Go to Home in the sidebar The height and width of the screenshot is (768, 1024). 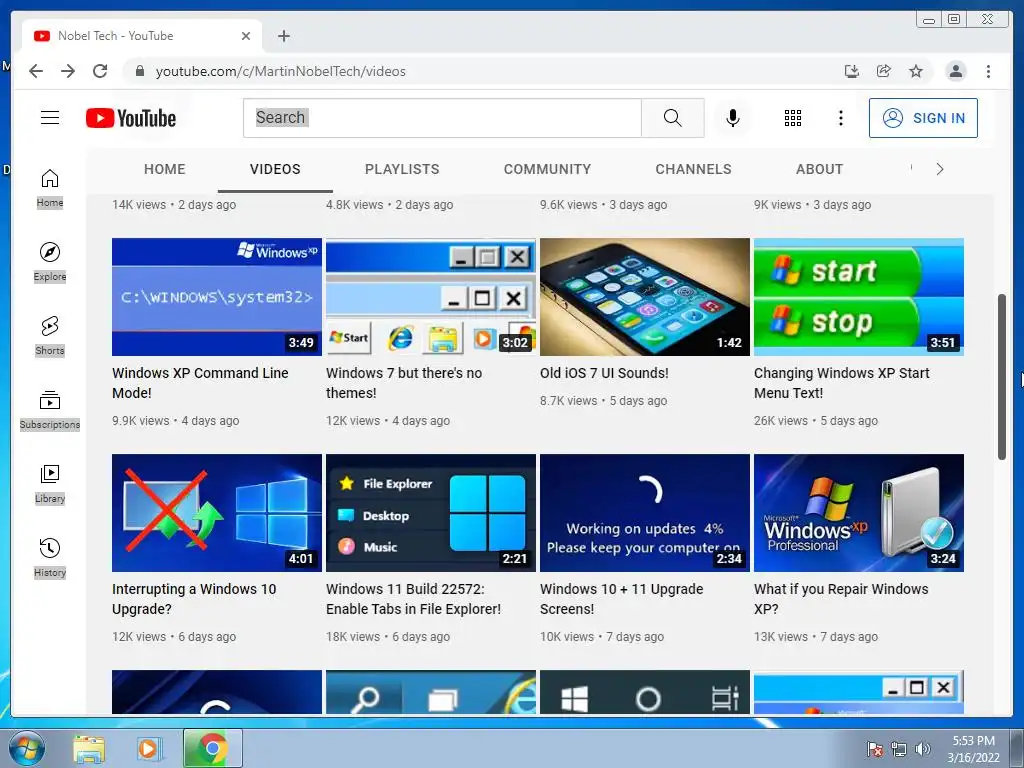pyautogui.click(x=50, y=188)
